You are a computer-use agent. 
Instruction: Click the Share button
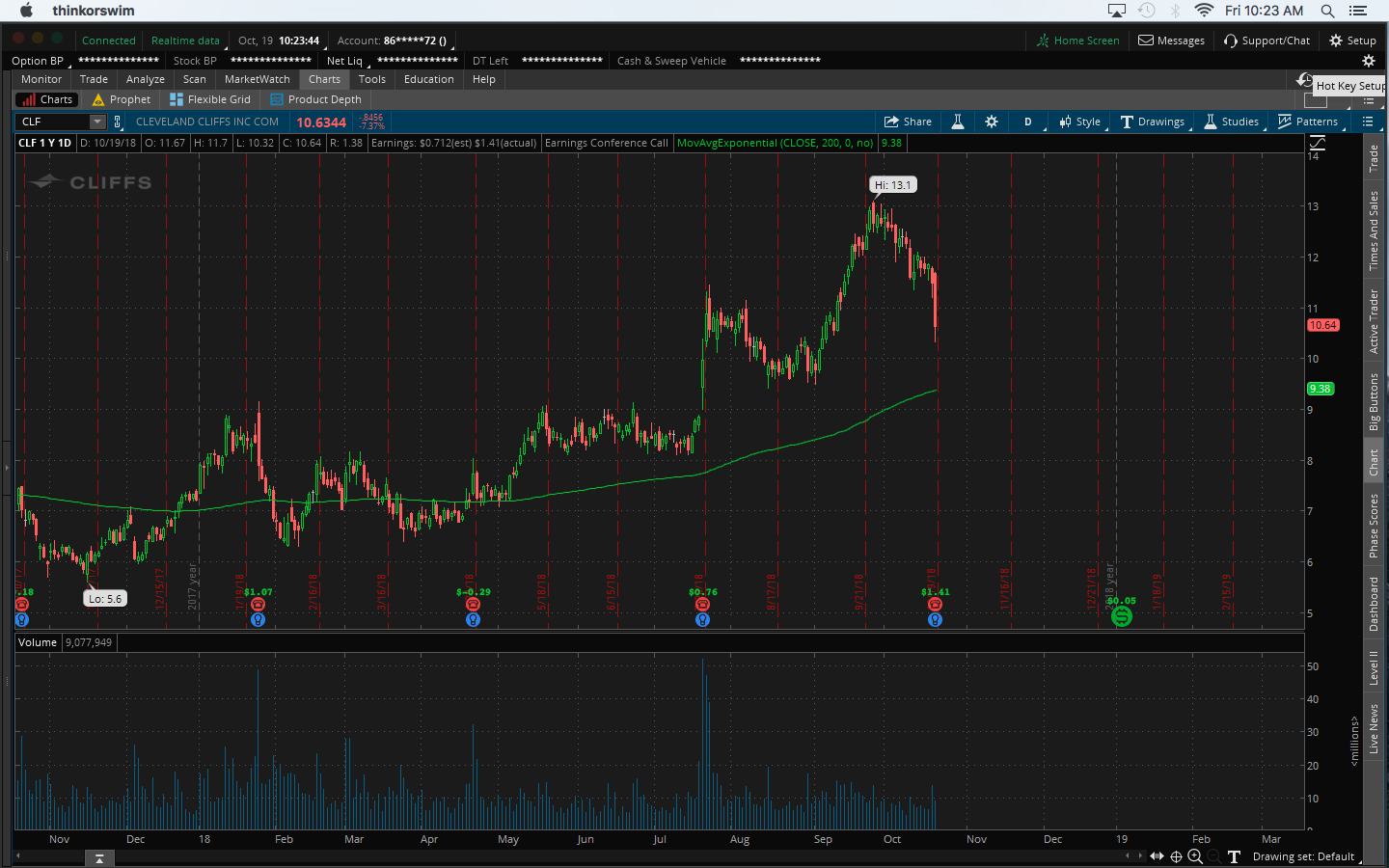click(x=908, y=122)
